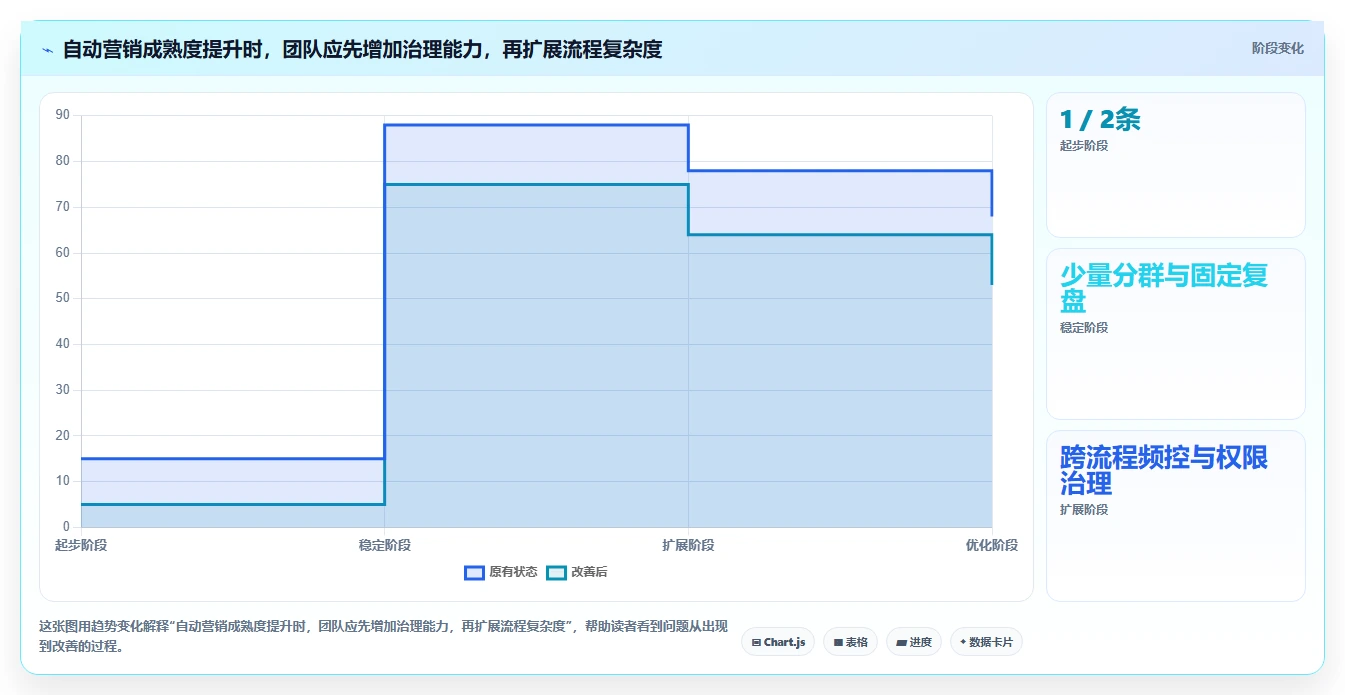Open the 少量分群与固定复盘 card
This screenshot has width=1345, height=695.
[x=1176, y=334]
